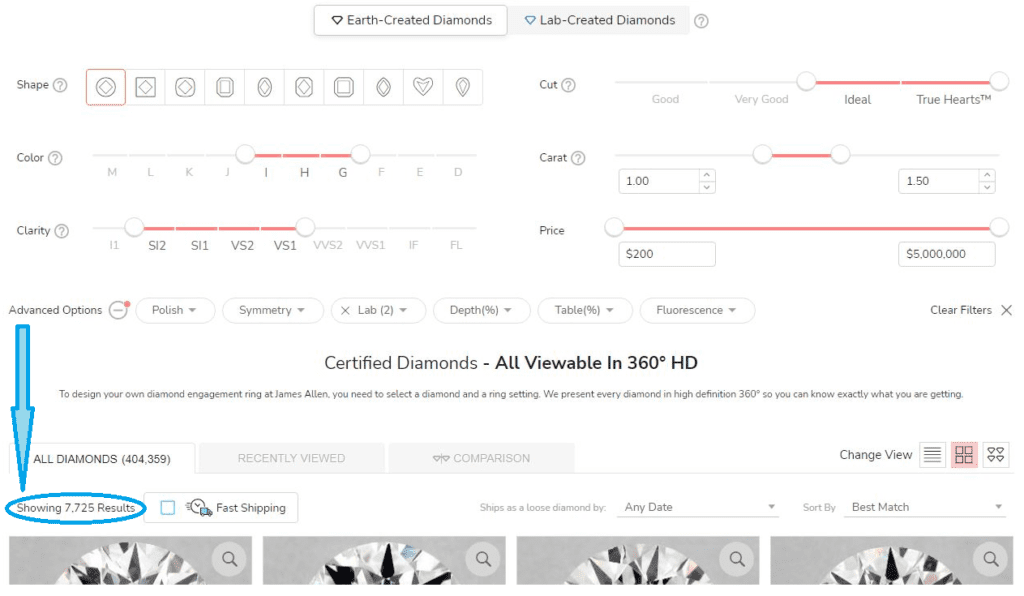Pick the pear diamond shape
The width and height of the screenshot is (1024, 596).
coord(462,87)
